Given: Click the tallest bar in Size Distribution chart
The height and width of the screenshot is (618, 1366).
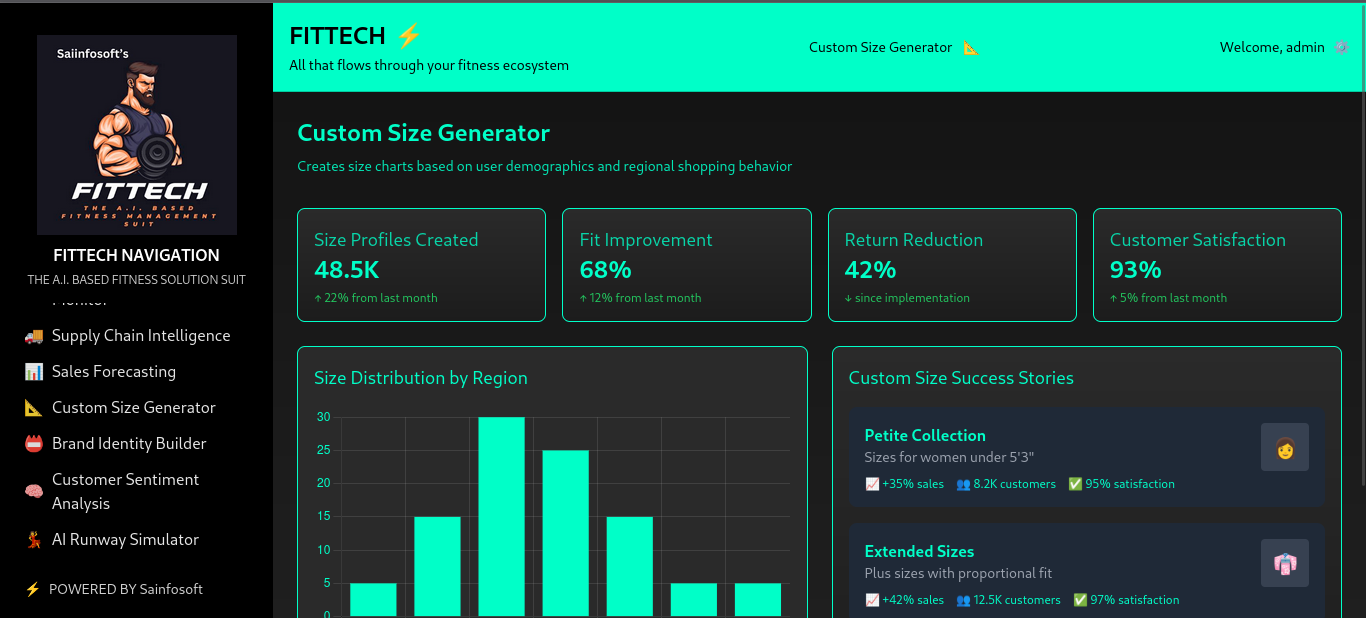Looking at the screenshot, I should pos(501,516).
